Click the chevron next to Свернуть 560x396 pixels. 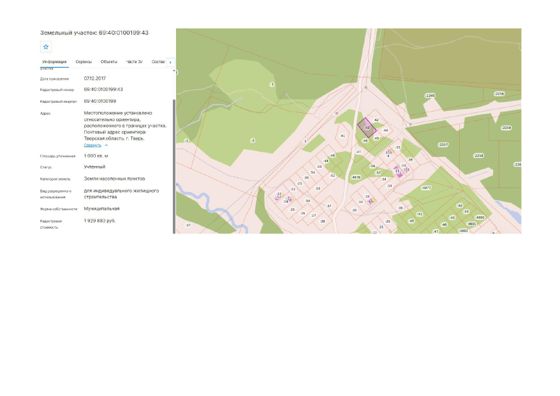click(106, 145)
